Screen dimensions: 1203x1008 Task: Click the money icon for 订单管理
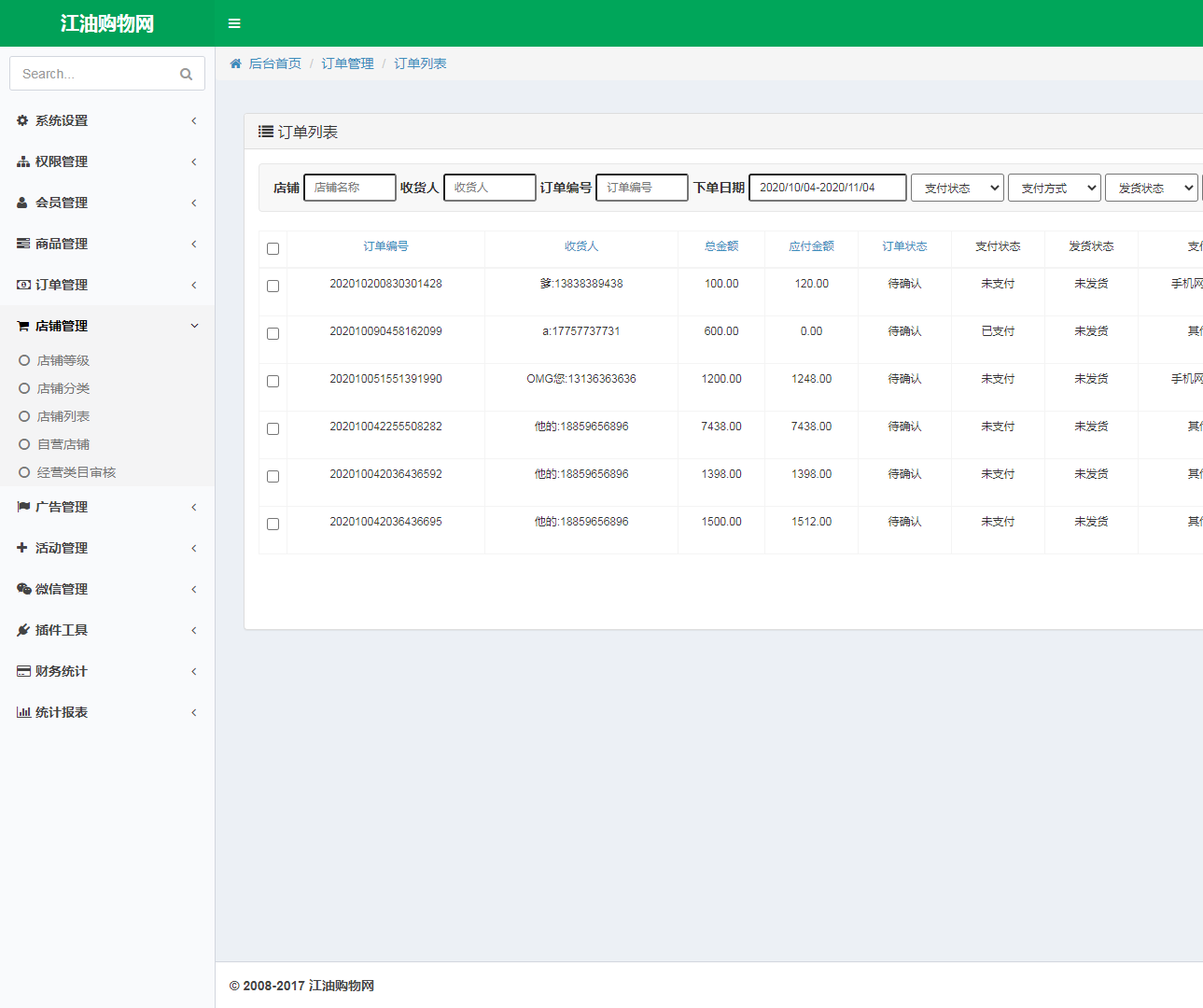click(23, 285)
